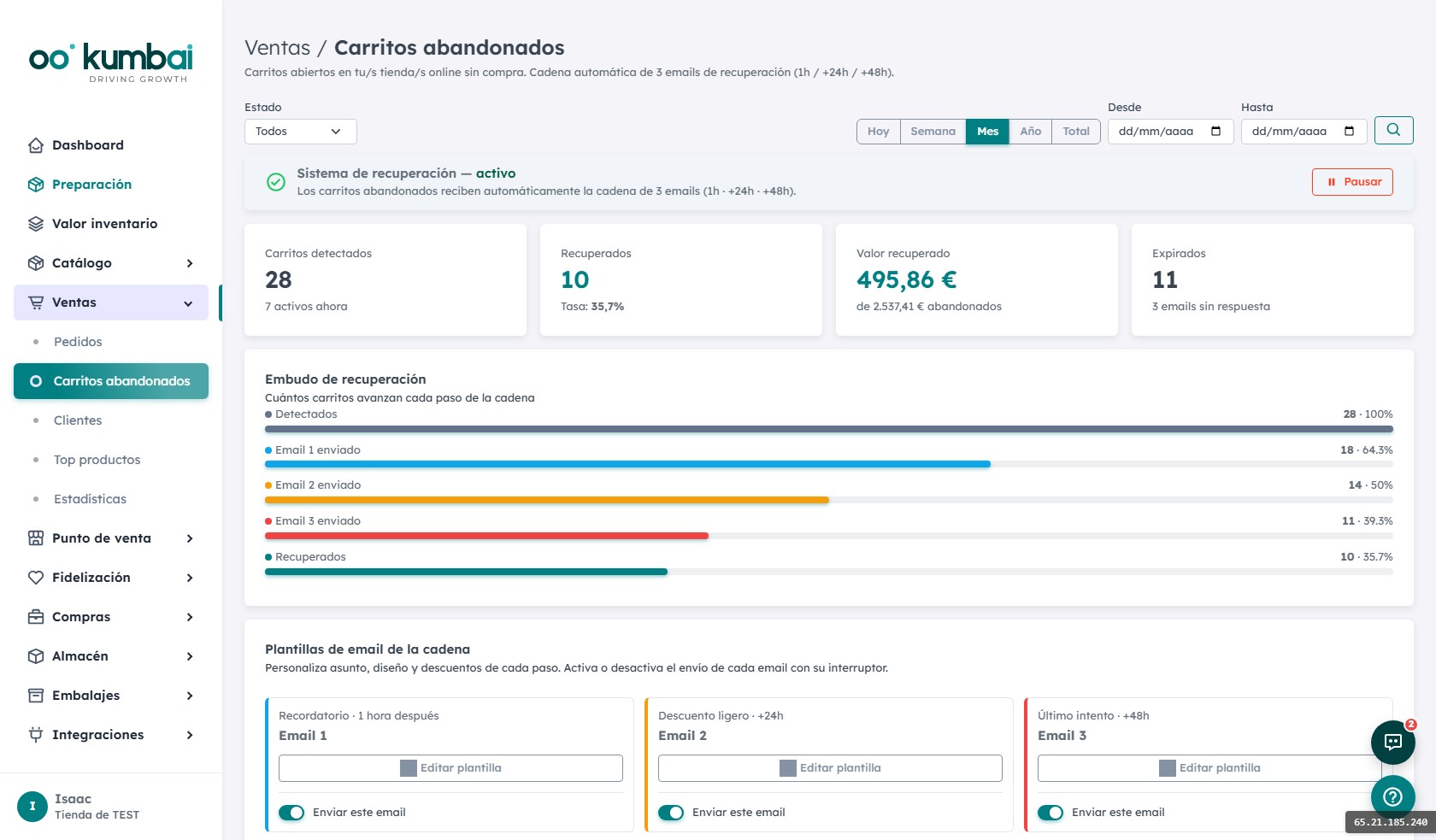Click Editar plantilla for Email 3
Viewport: 1436px width, 840px height.
click(1209, 768)
